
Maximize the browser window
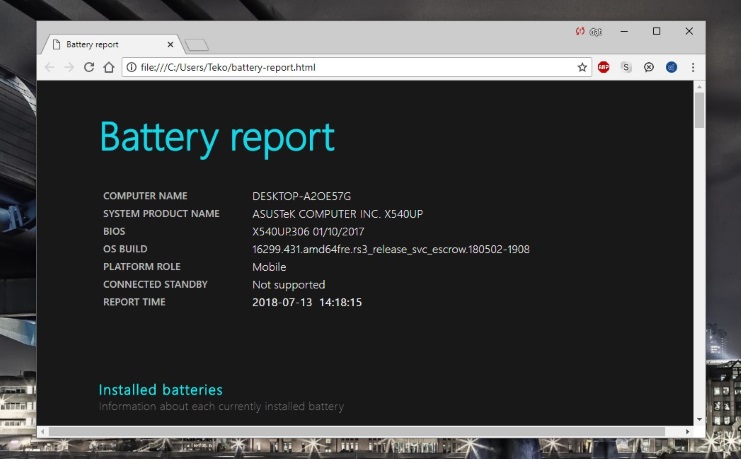[x=656, y=31]
